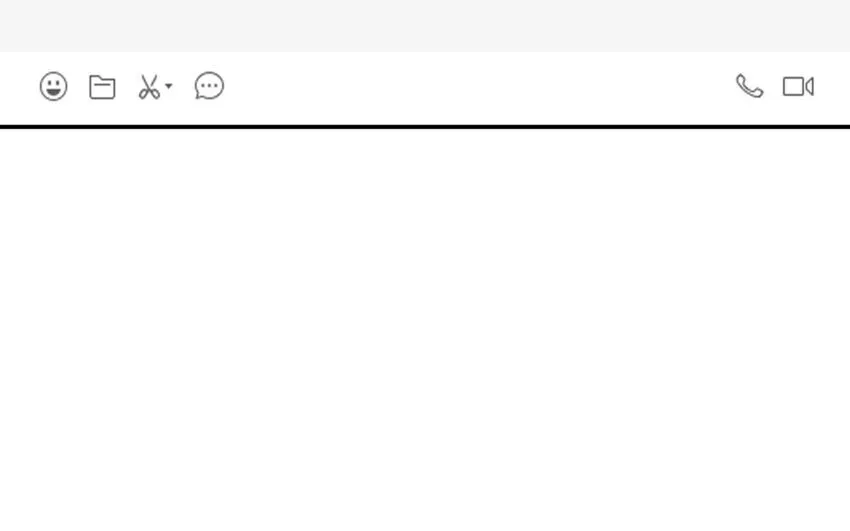Launch video chat using camcorder icon
Viewport: 850px width, 531px height.
(798, 87)
